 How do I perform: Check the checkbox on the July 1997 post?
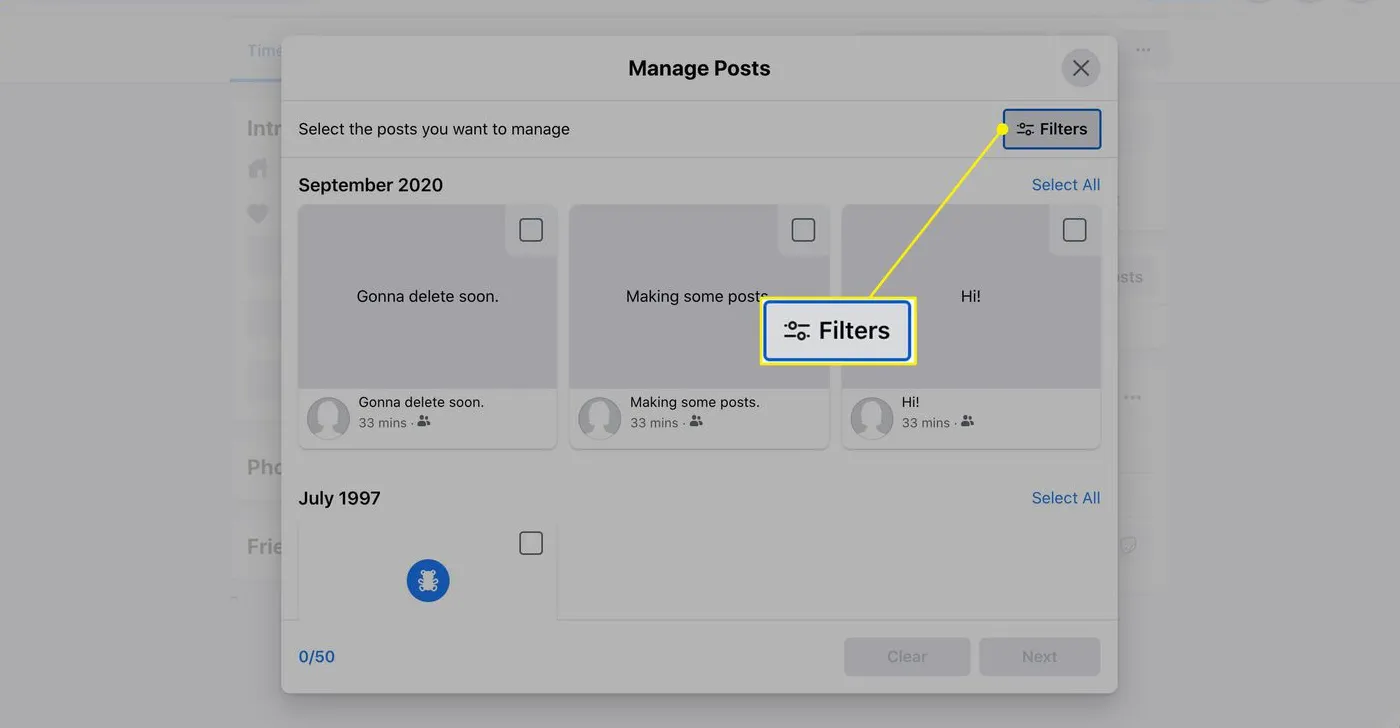531,542
